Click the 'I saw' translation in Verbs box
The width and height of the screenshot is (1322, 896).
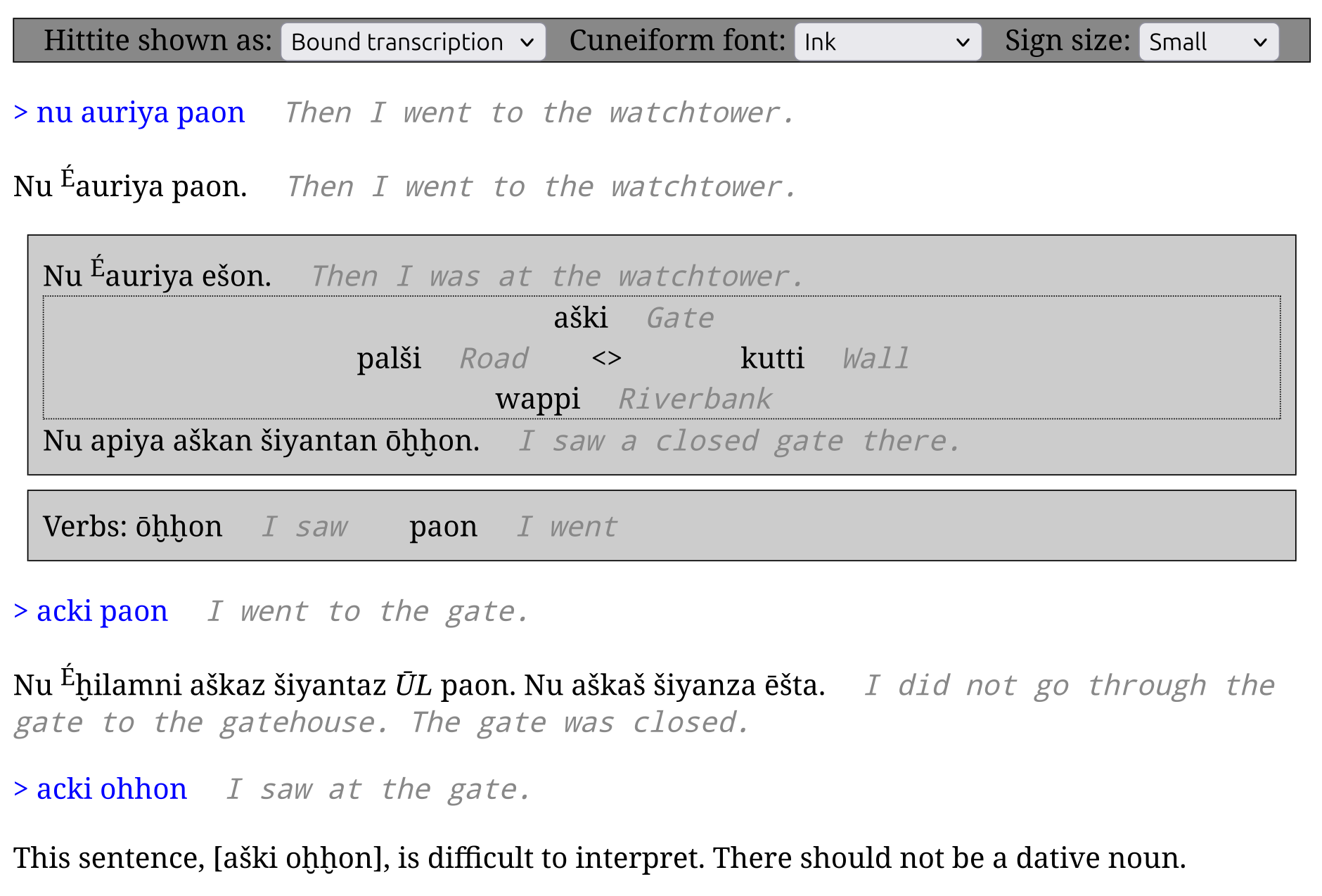(x=304, y=527)
